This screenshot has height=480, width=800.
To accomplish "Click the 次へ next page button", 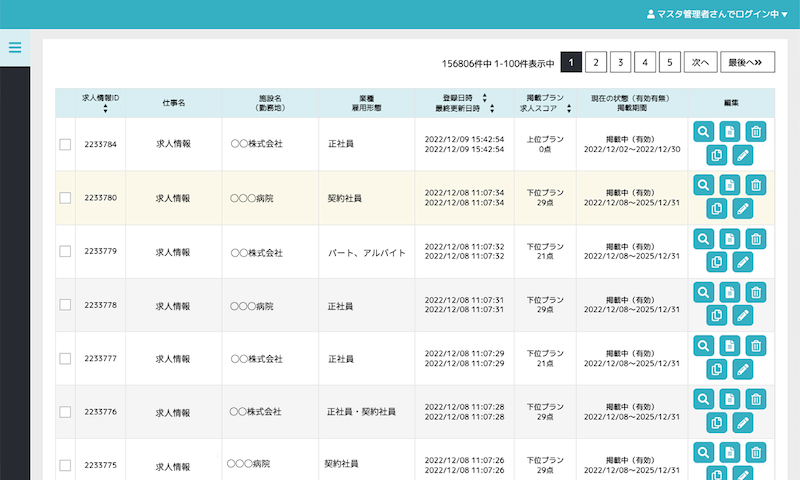I will coord(700,63).
